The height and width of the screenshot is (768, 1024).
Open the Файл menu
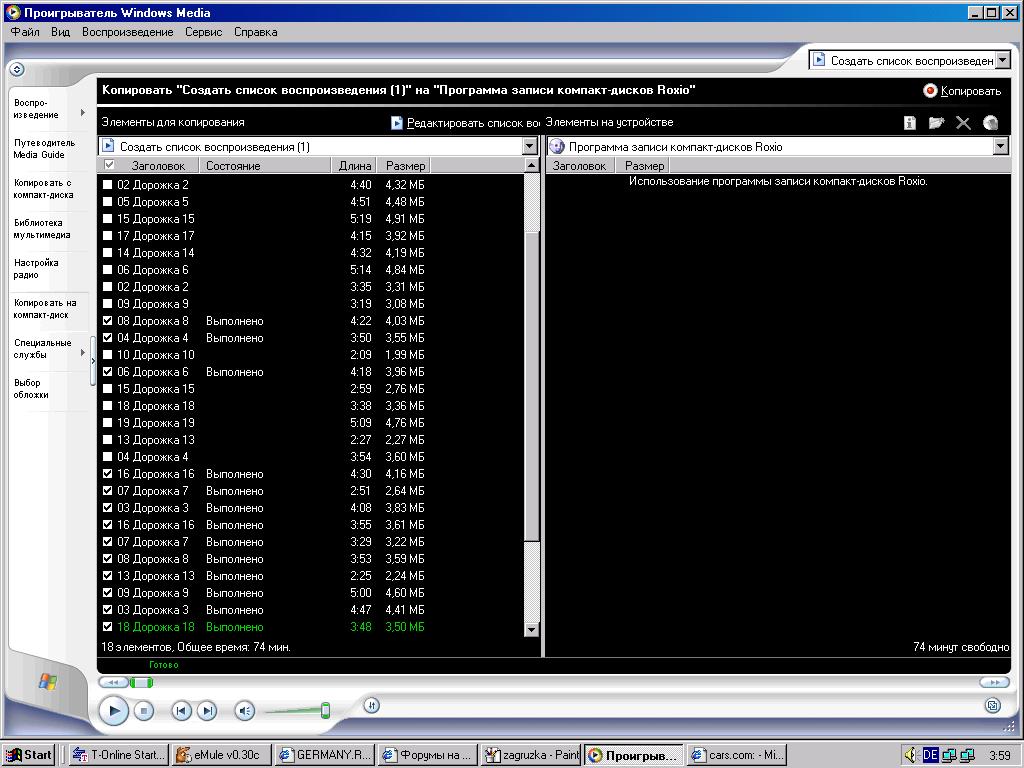[25, 32]
